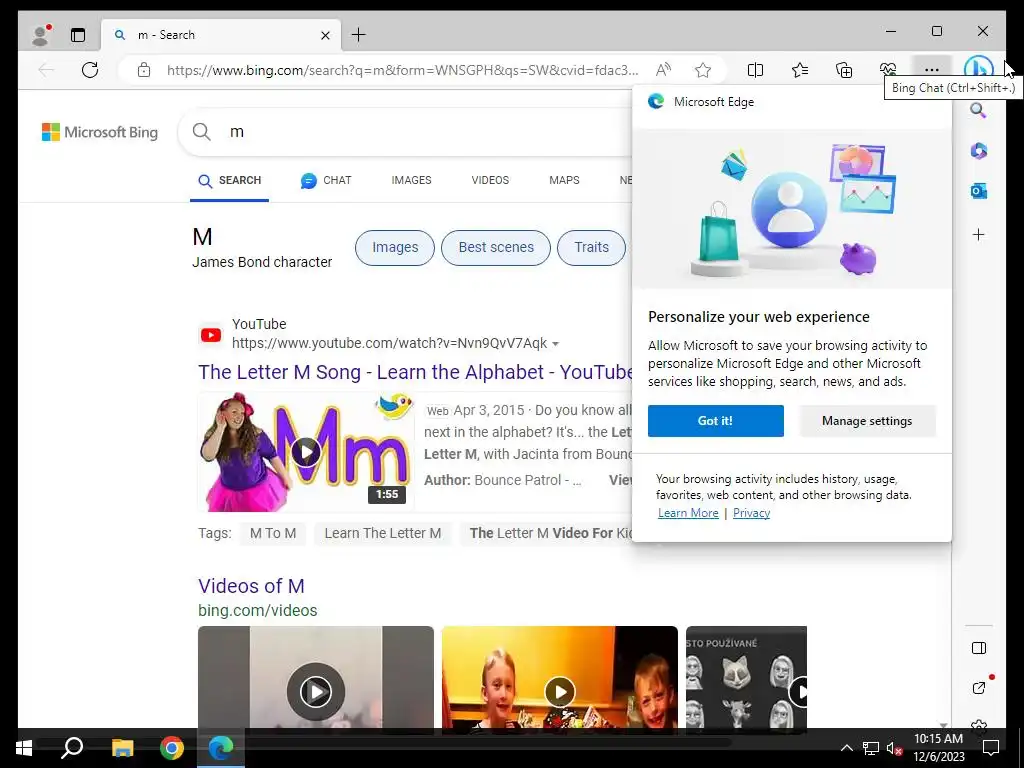
Task: Open the Learn More link
Action: click(688, 513)
